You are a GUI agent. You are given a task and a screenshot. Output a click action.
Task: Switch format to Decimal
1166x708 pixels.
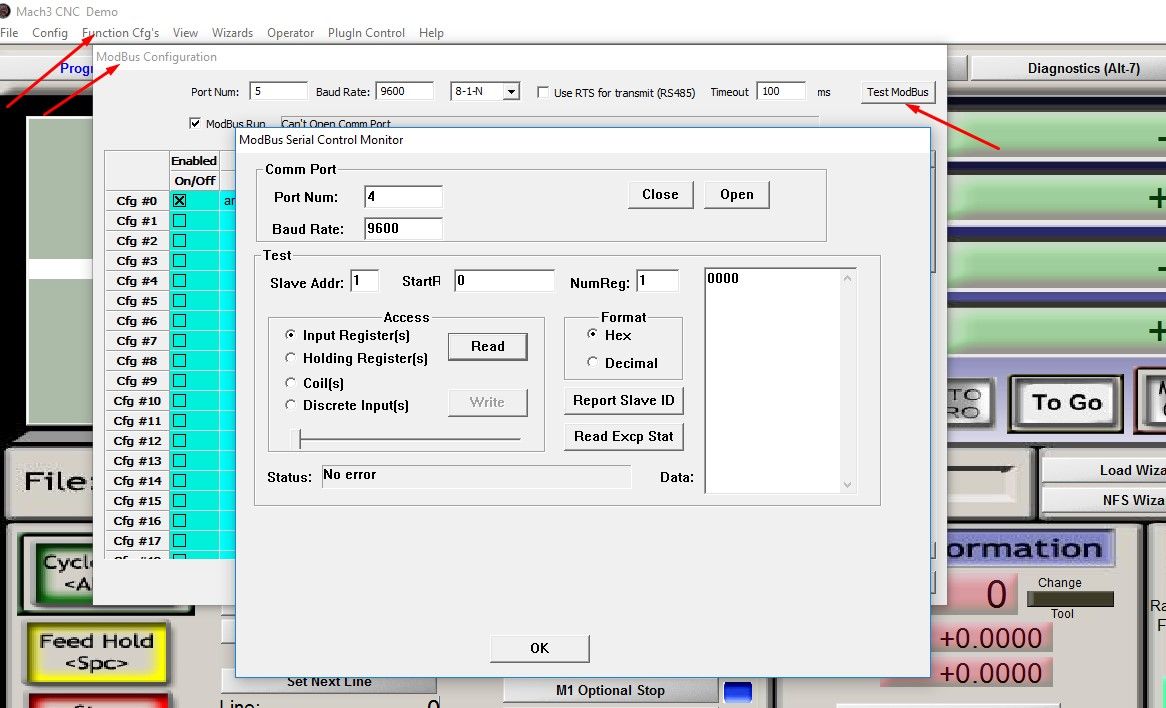592,362
